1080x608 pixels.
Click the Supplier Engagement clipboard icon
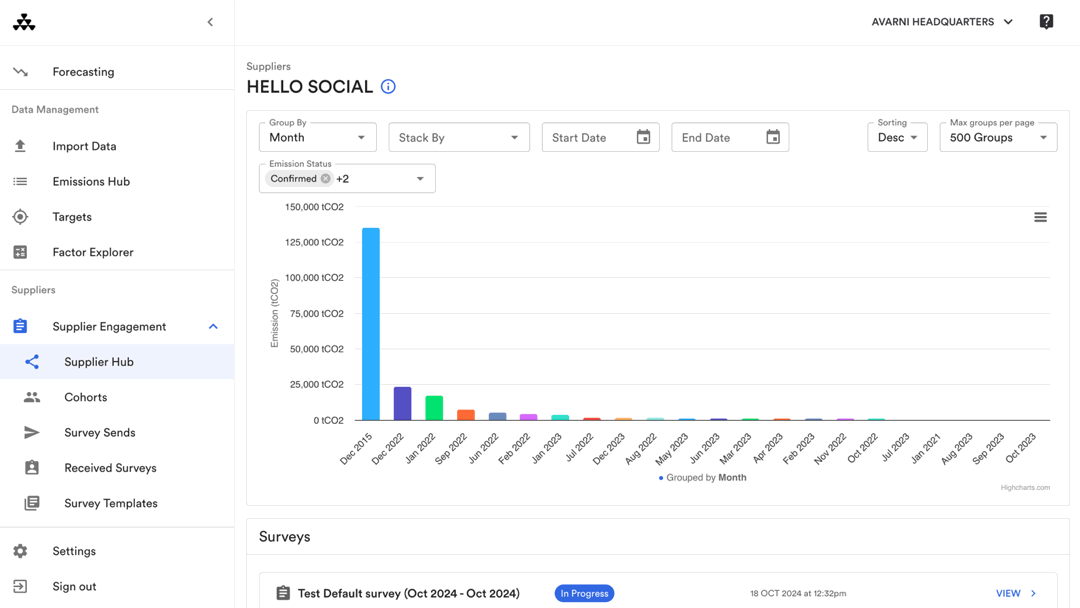20,326
